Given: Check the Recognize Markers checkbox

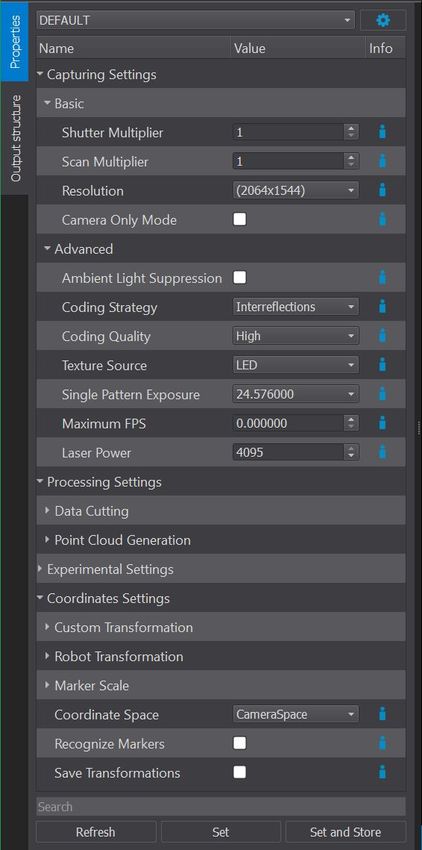Looking at the screenshot, I should [x=239, y=743].
